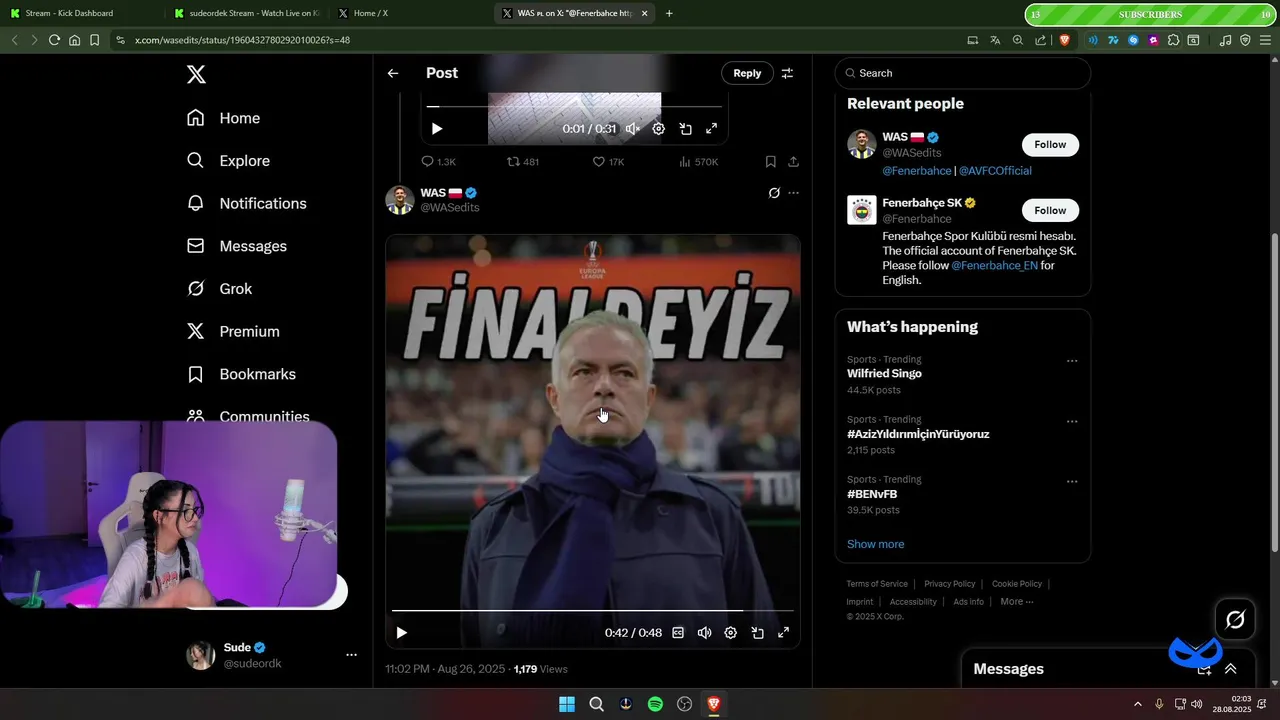The width and height of the screenshot is (1280, 720).
Task: Mute the lower video volume
Action: (x=704, y=633)
